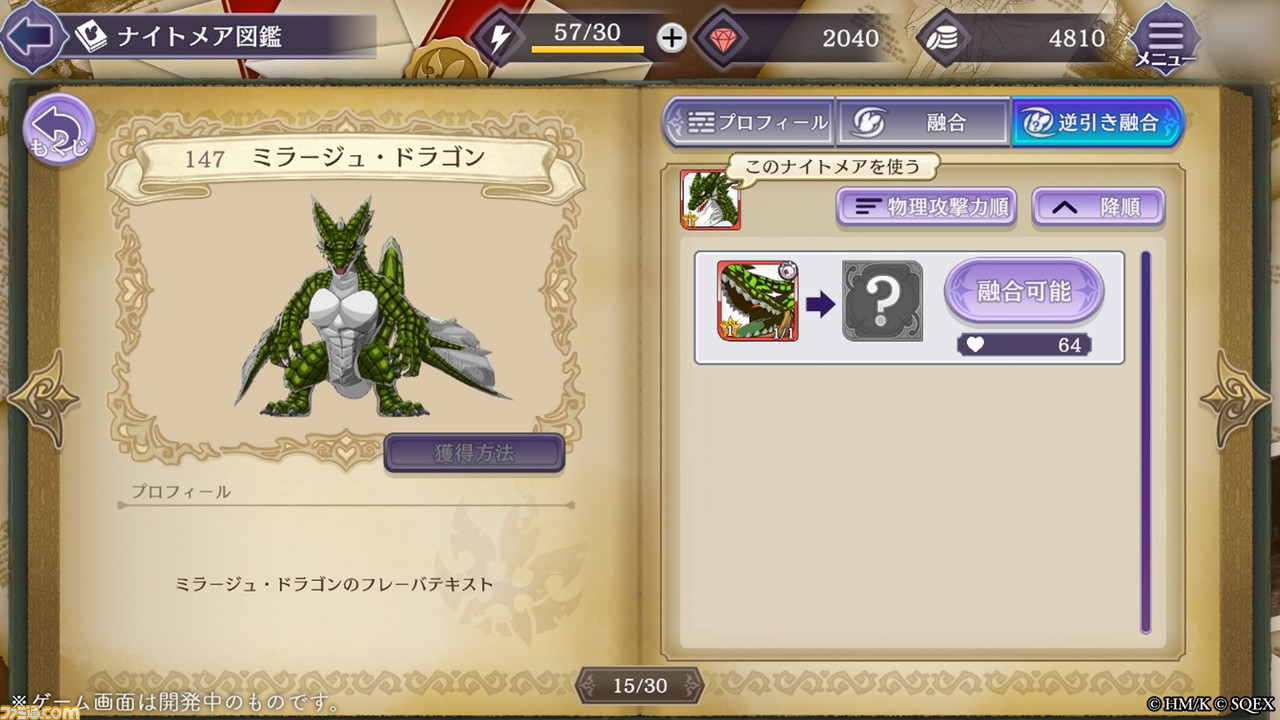1280x720 pixels.
Task: Click the unknown question mark result icon
Action: coord(882,300)
